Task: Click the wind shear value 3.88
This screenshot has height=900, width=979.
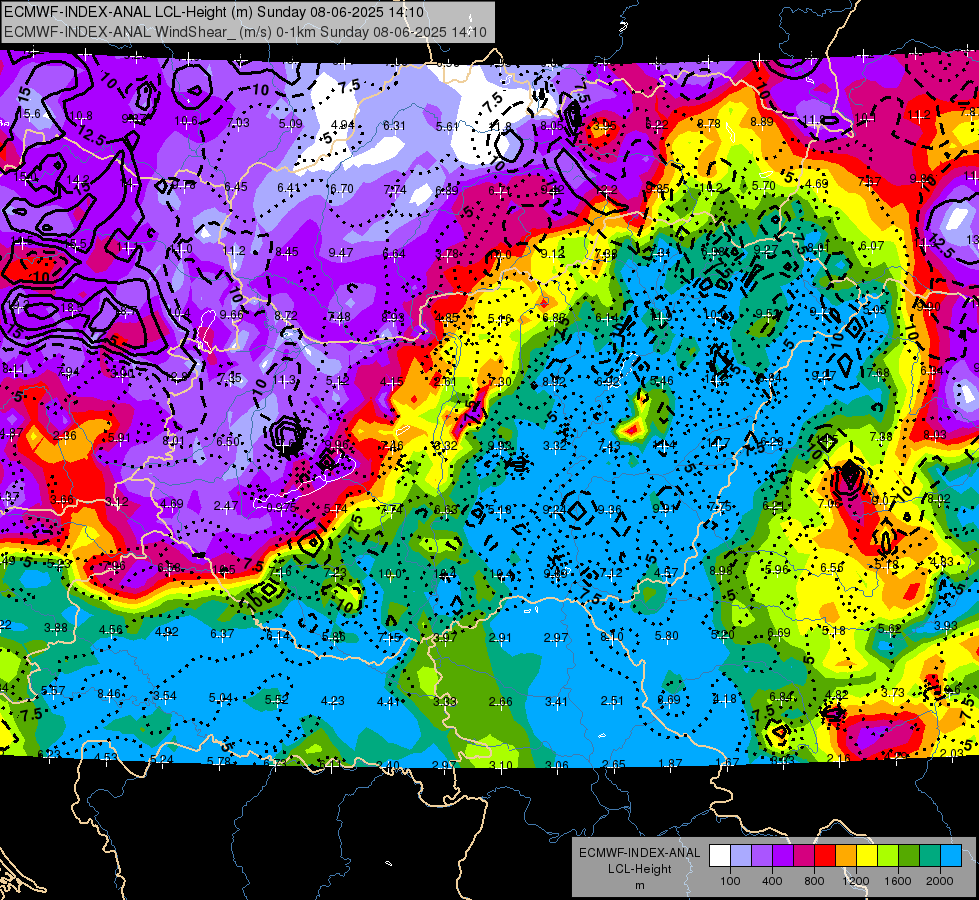Action: click(x=56, y=628)
